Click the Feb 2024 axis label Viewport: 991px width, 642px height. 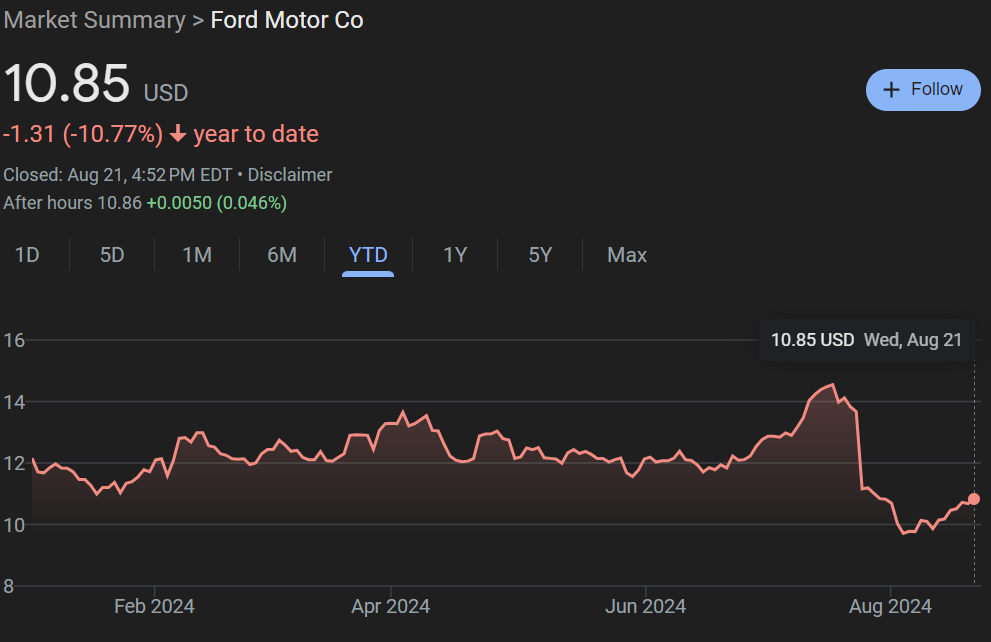(x=154, y=607)
